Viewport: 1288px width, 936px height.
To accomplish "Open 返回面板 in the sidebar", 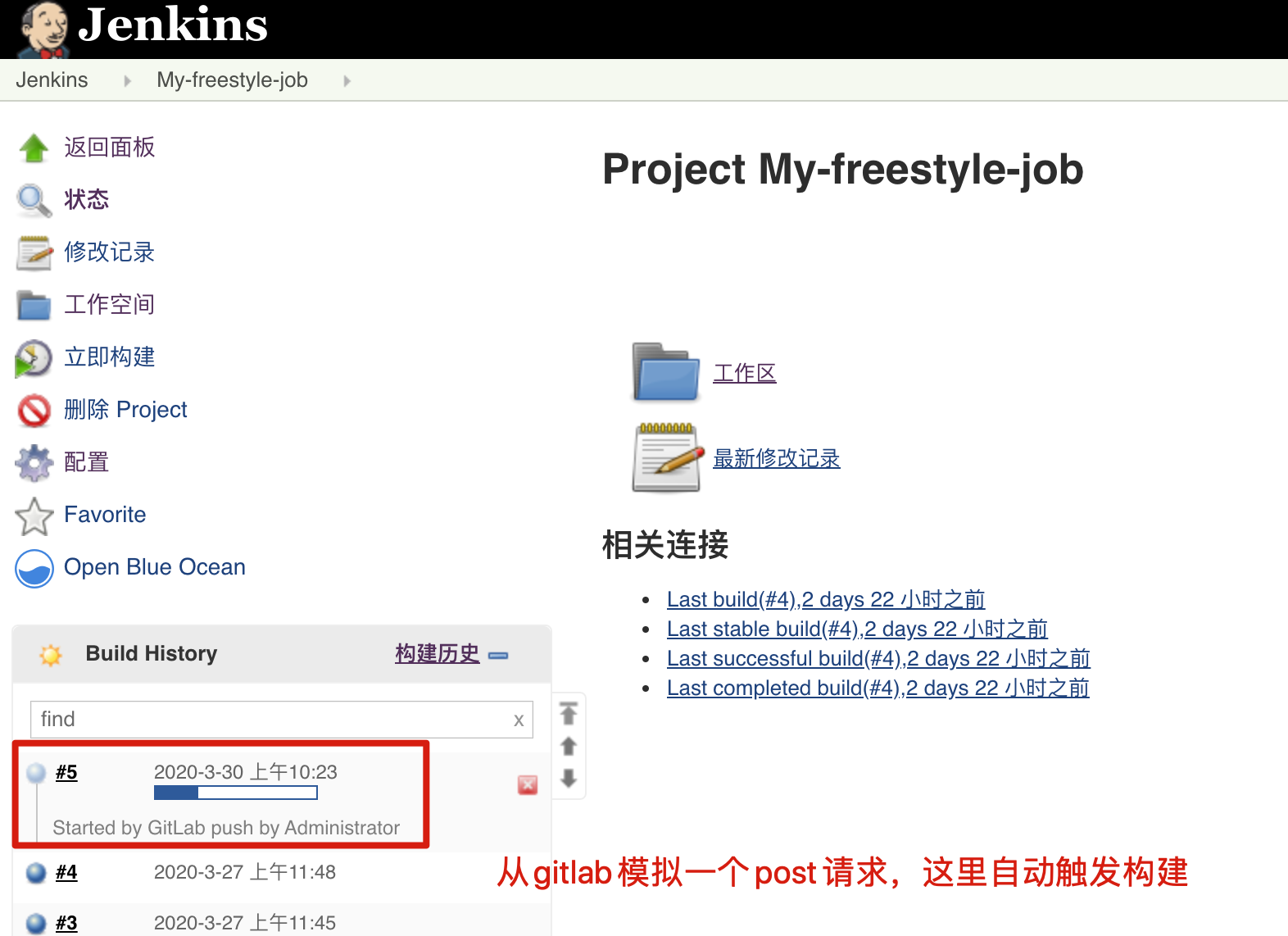I will click(x=110, y=148).
